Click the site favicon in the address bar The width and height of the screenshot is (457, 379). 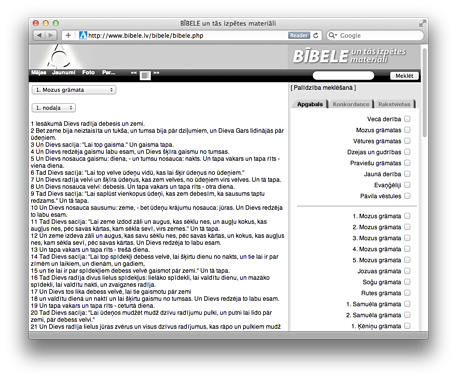pyautogui.click(x=83, y=35)
